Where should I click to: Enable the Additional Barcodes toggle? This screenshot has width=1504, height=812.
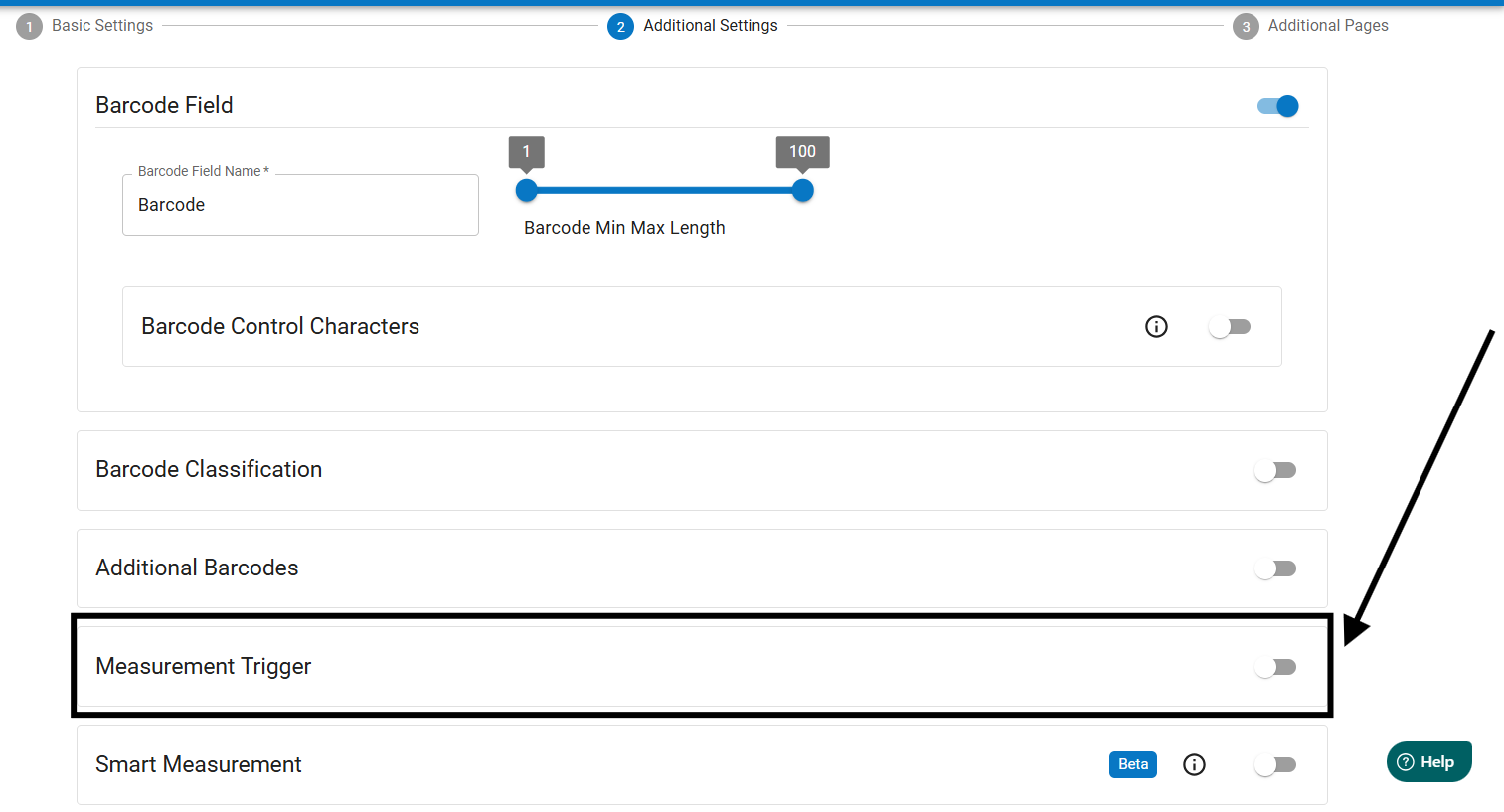[x=1275, y=568]
